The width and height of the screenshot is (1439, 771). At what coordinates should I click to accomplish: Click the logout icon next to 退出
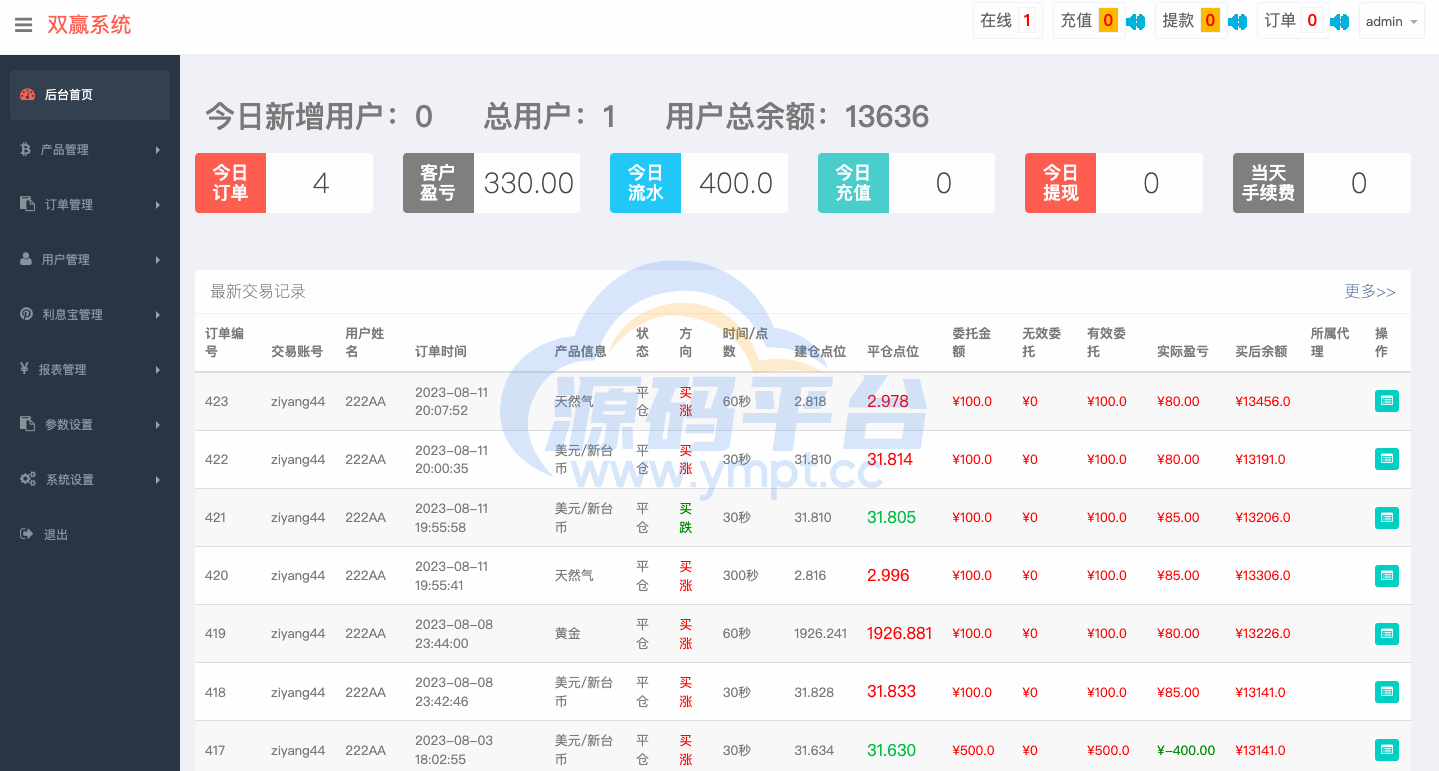pos(27,534)
